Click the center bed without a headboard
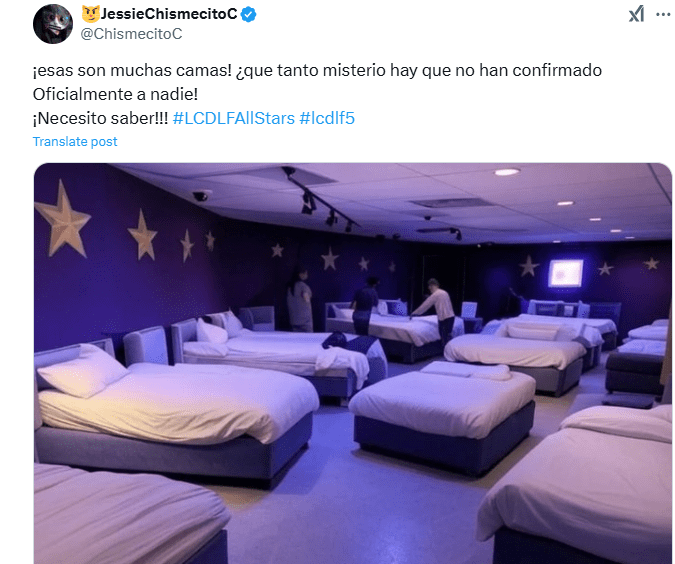 click(443, 414)
